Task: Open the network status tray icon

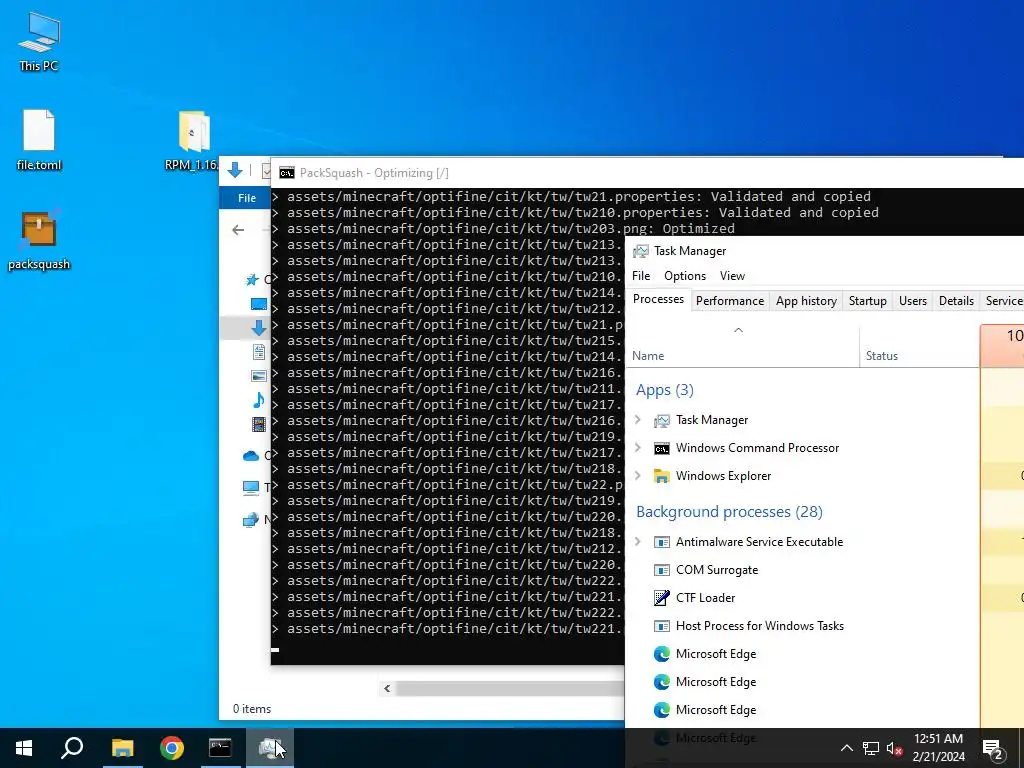Action: coord(871,748)
